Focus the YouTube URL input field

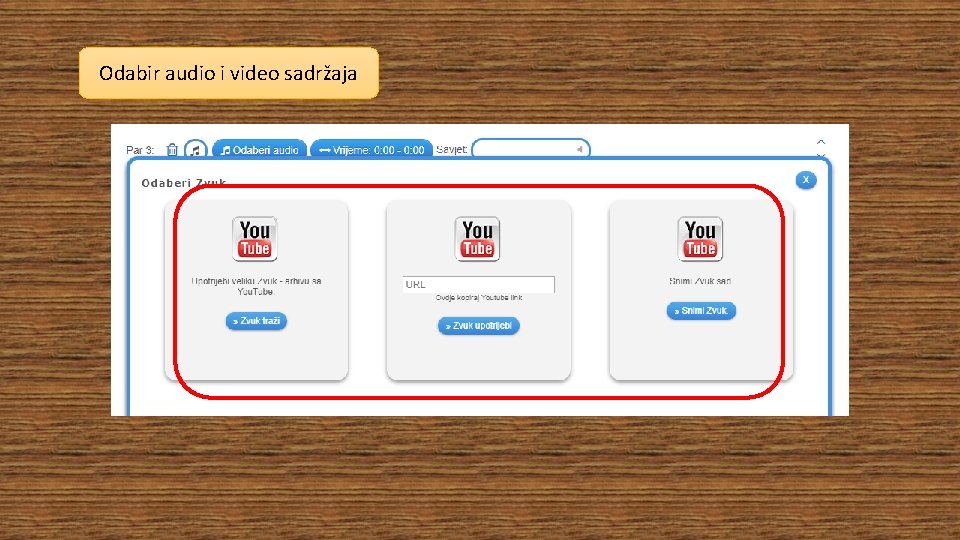pyautogui.click(x=479, y=285)
